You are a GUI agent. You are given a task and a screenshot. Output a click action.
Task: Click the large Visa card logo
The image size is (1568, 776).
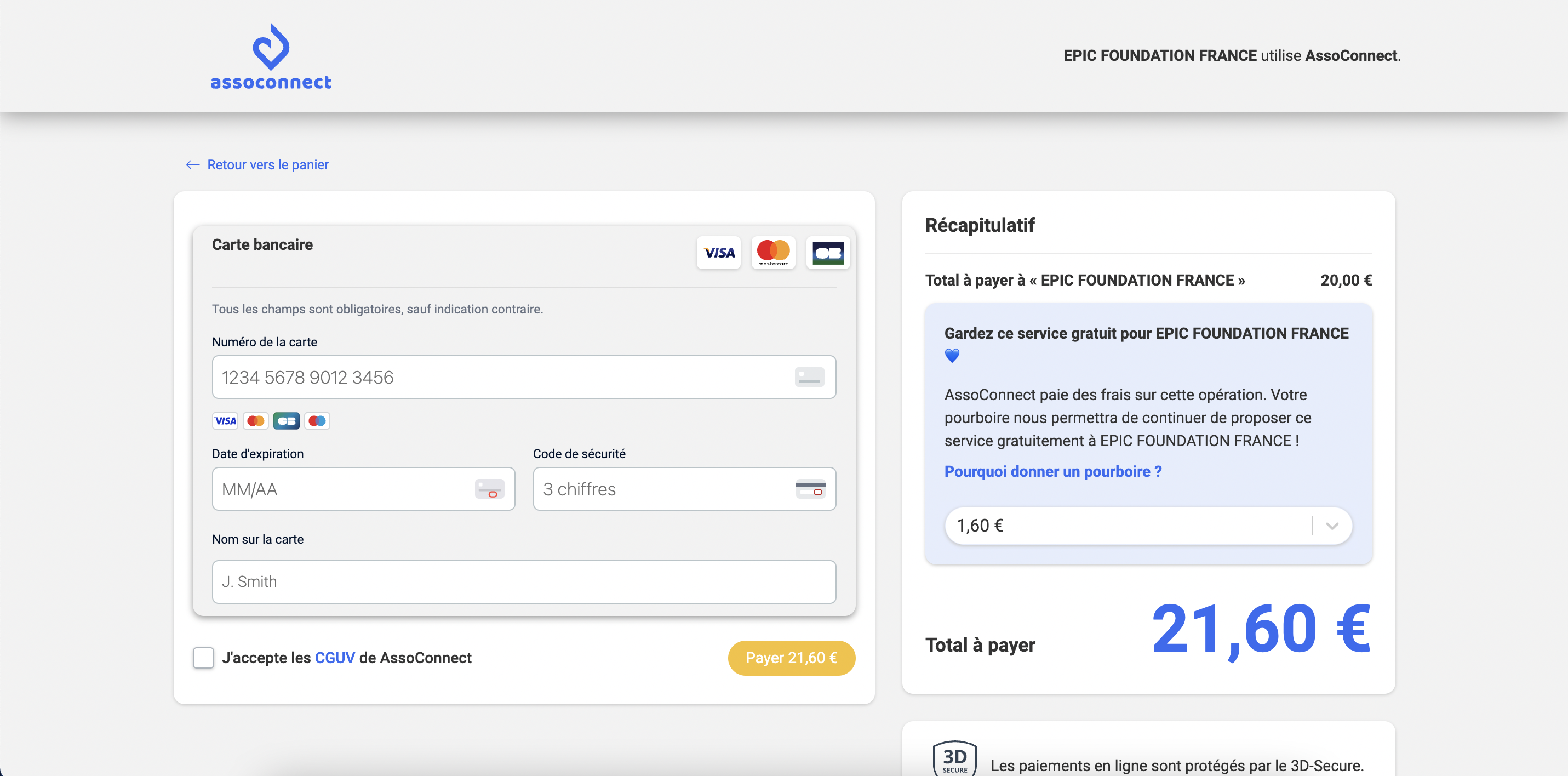click(718, 252)
